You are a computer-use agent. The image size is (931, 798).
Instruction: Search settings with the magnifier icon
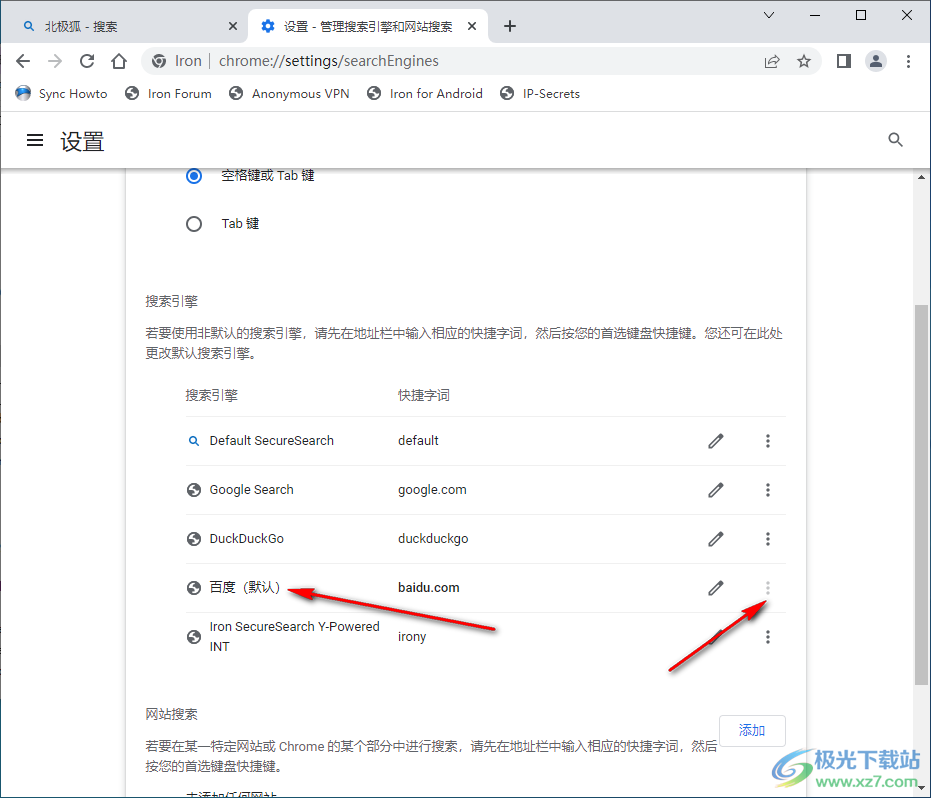coord(895,140)
